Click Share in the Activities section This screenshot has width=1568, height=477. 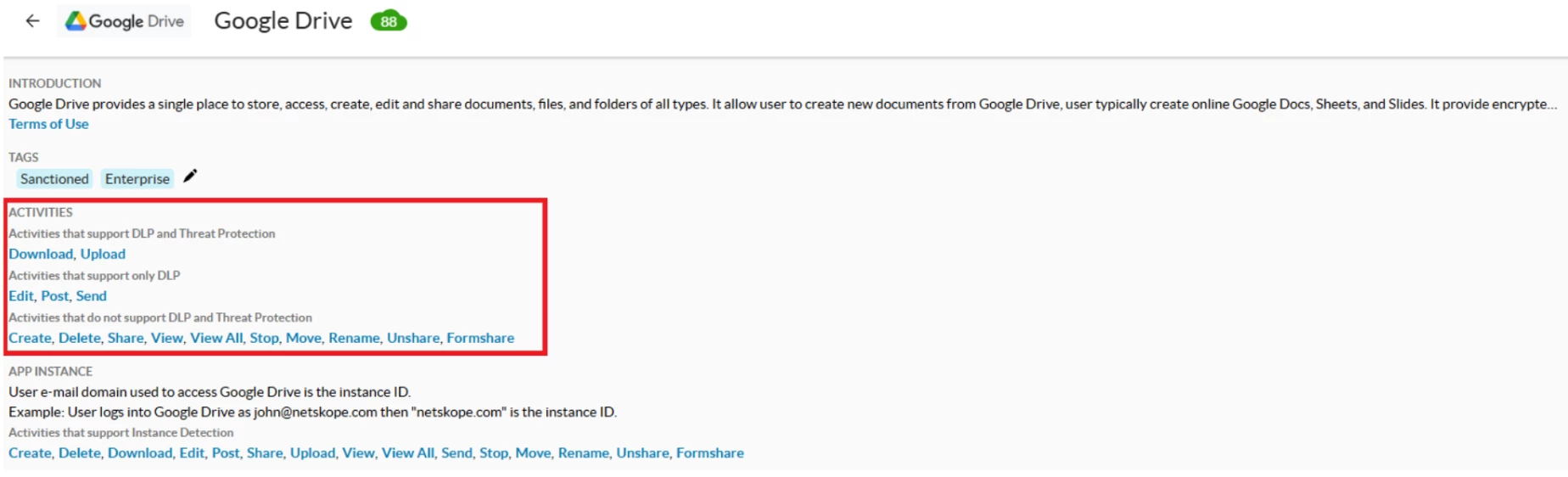(126, 338)
